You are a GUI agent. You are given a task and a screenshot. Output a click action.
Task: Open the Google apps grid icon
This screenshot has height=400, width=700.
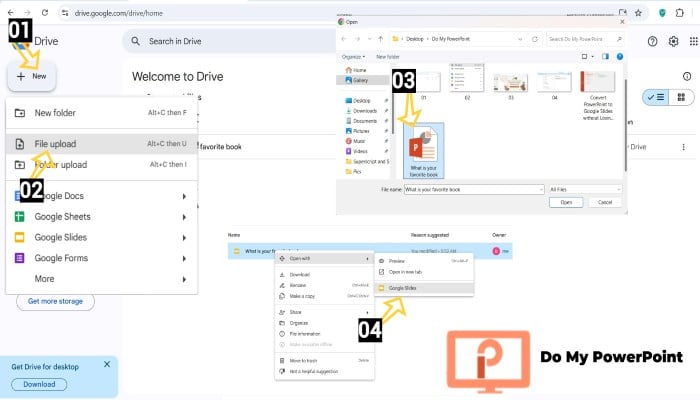point(693,41)
